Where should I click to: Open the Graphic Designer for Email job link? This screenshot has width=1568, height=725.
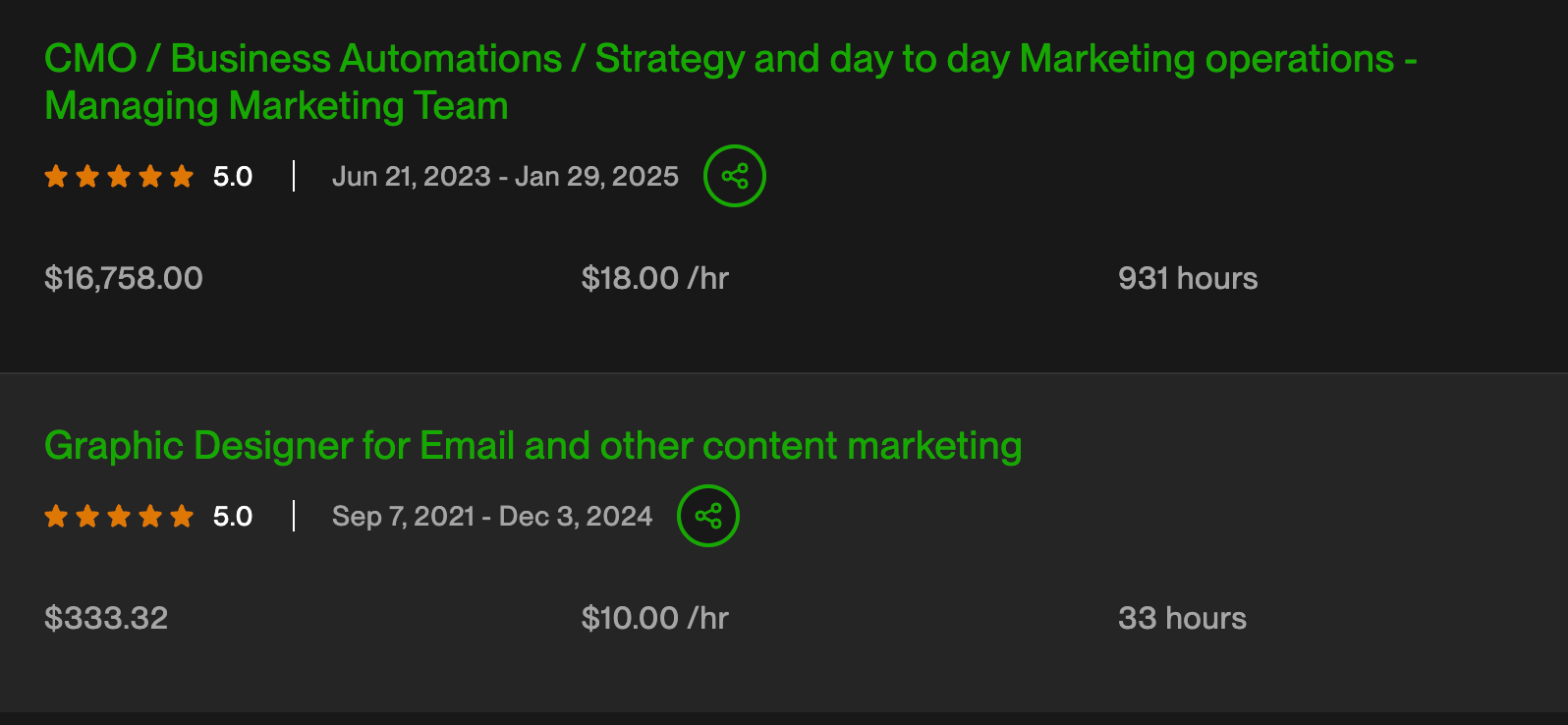(x=532, y=446)
